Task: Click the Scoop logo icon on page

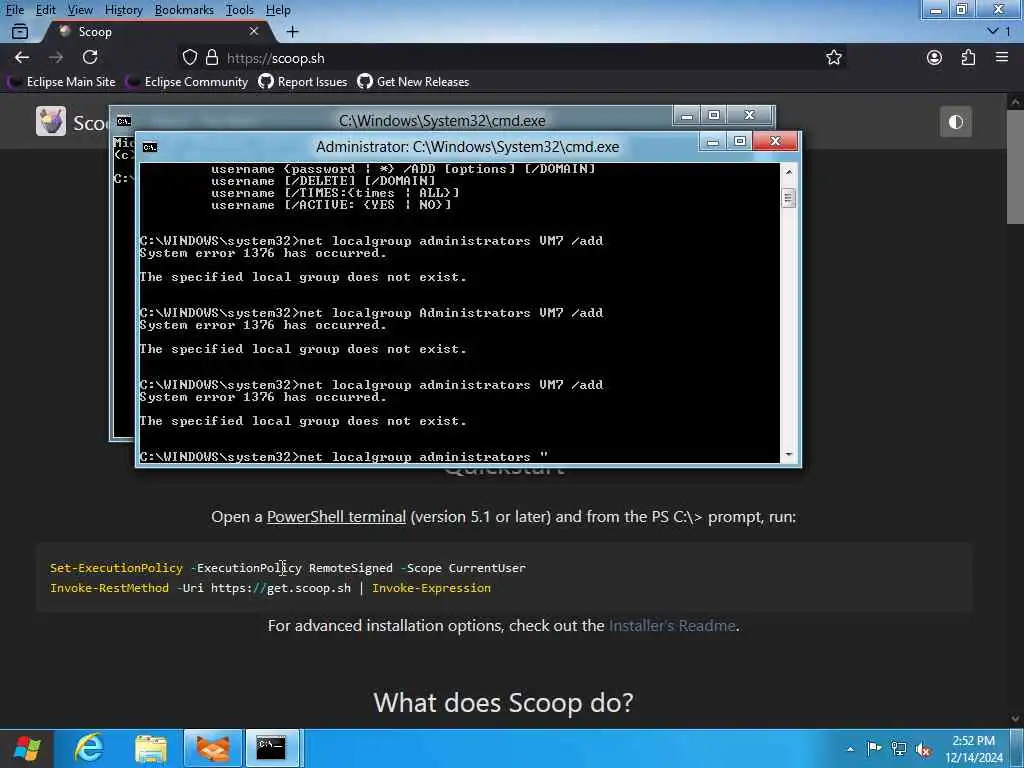Action: [51, 121]
